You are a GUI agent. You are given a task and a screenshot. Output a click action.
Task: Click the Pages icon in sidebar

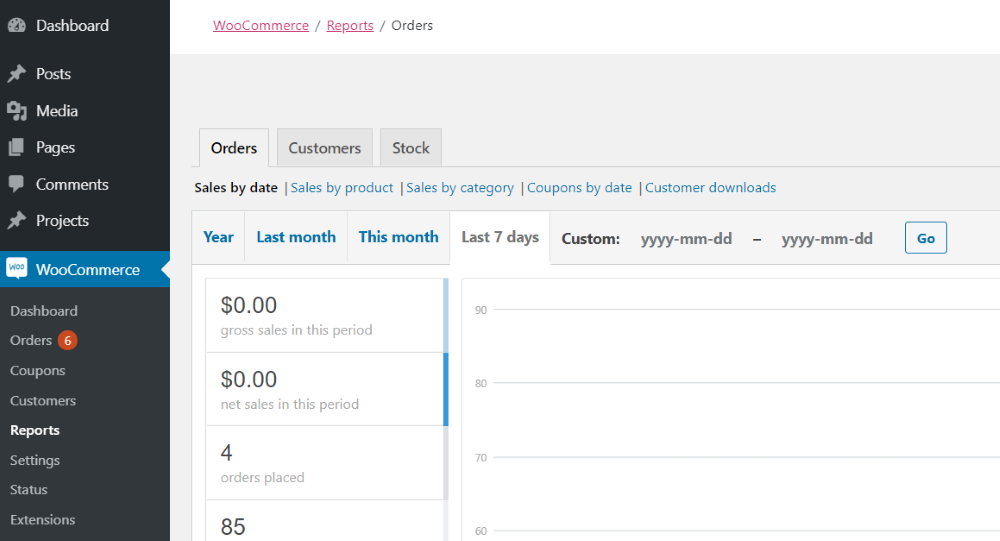pyautogui.click(x=17, y=147)
